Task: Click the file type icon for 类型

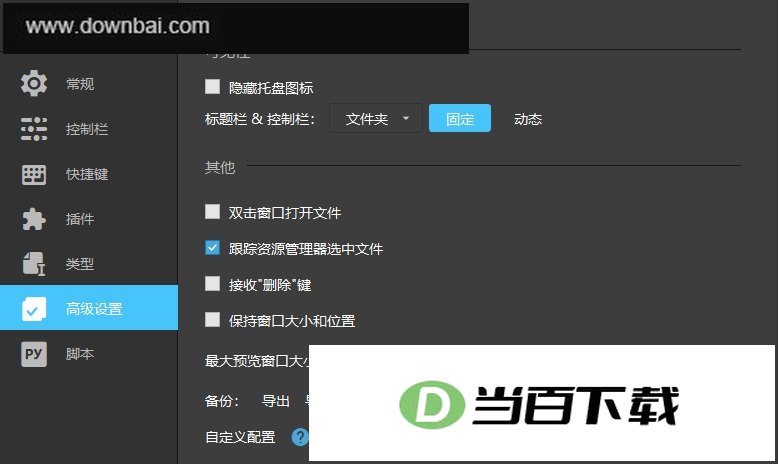Action: [34, 264]
